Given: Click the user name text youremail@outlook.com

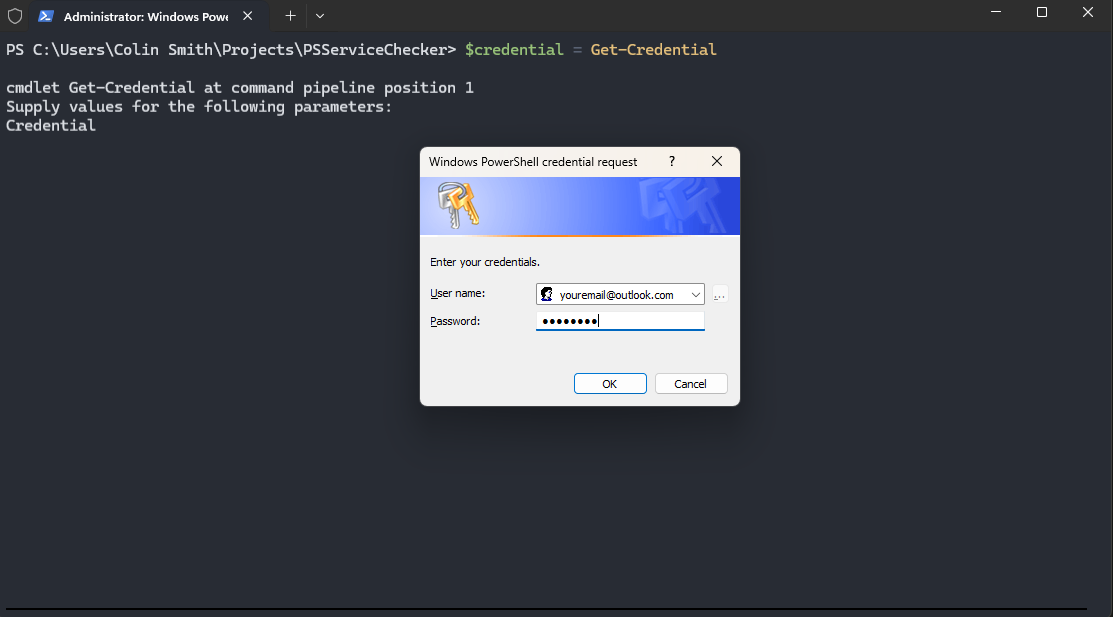Looking at the screenshot, I should [616, 295].
